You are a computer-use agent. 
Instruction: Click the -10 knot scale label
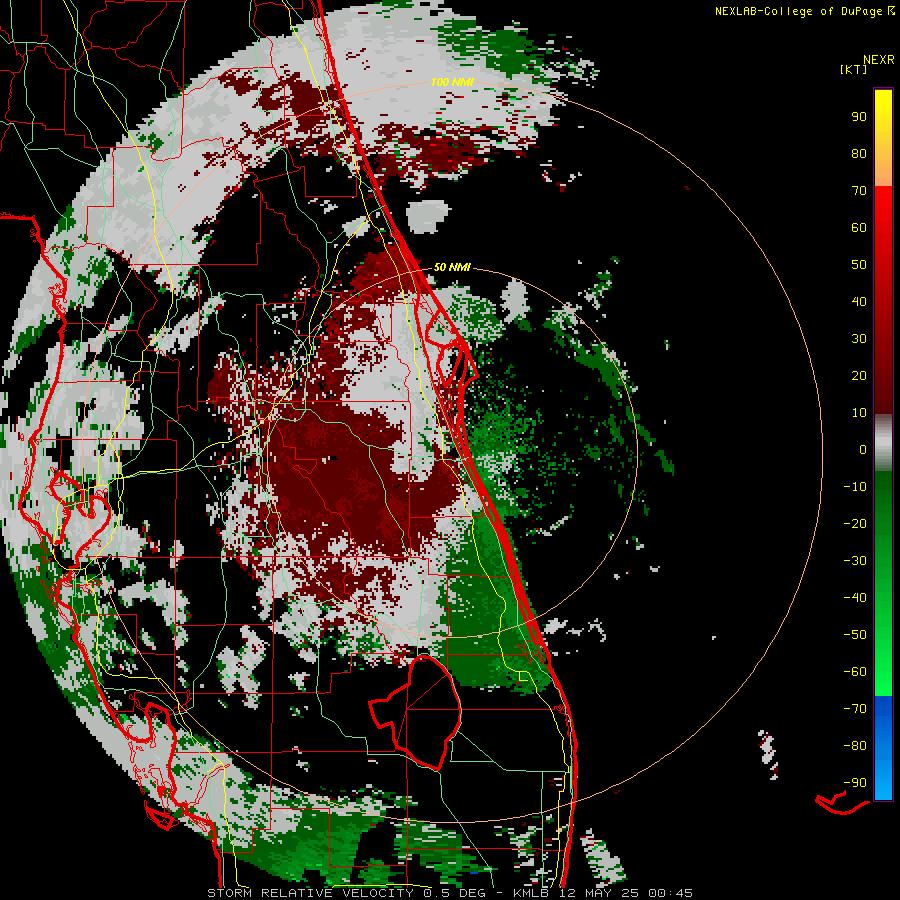pos(855,487)
